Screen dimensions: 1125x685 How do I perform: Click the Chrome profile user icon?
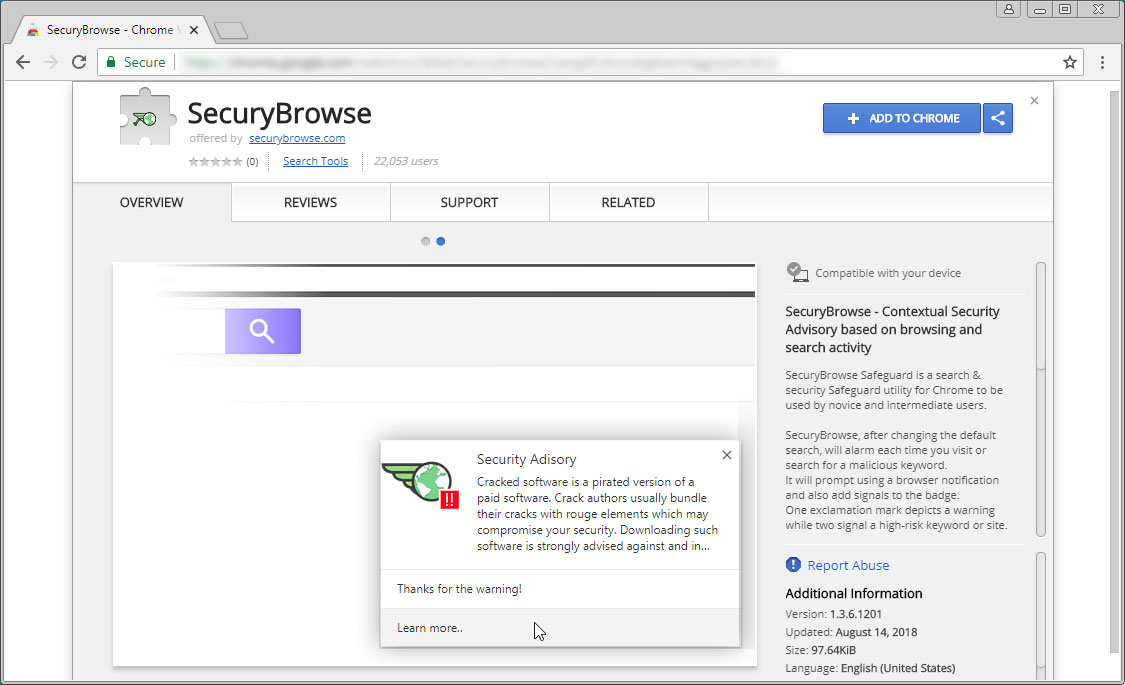coord(1009,9)
